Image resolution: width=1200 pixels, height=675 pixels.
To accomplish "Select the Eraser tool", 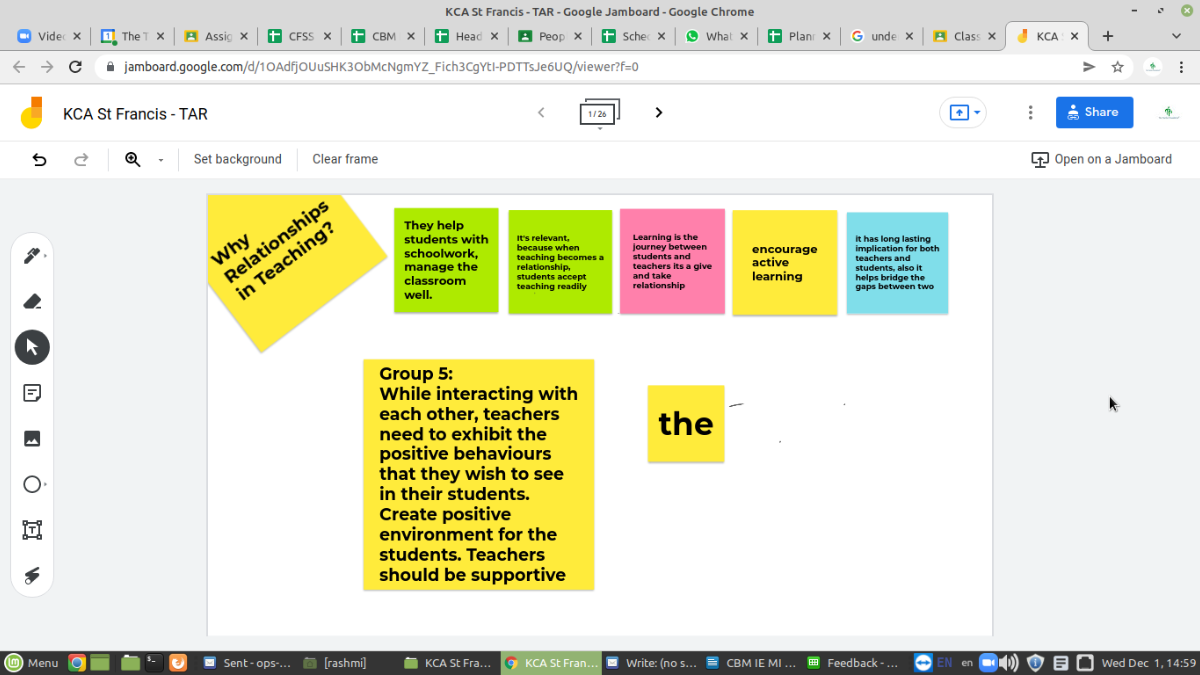I will point(31,301).
